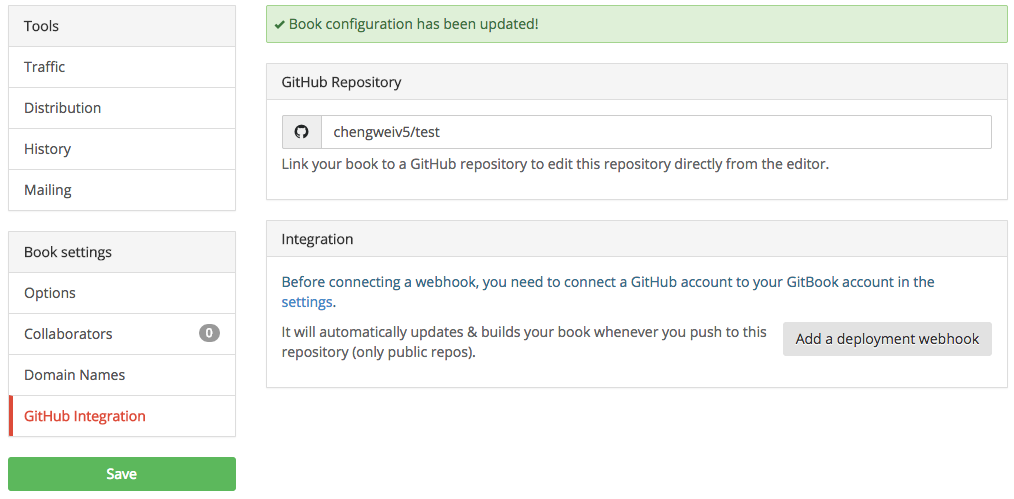Screen dimensions: 1014x499
Task: Open the Mailing tool
Action: pos(48,190)
